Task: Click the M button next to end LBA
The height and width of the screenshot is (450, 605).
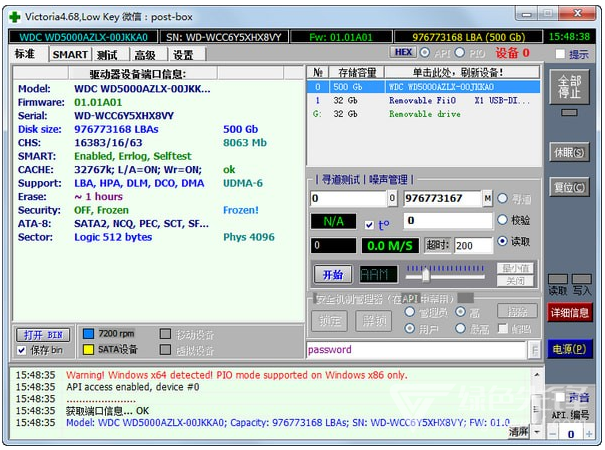Action: click(487, 198)
